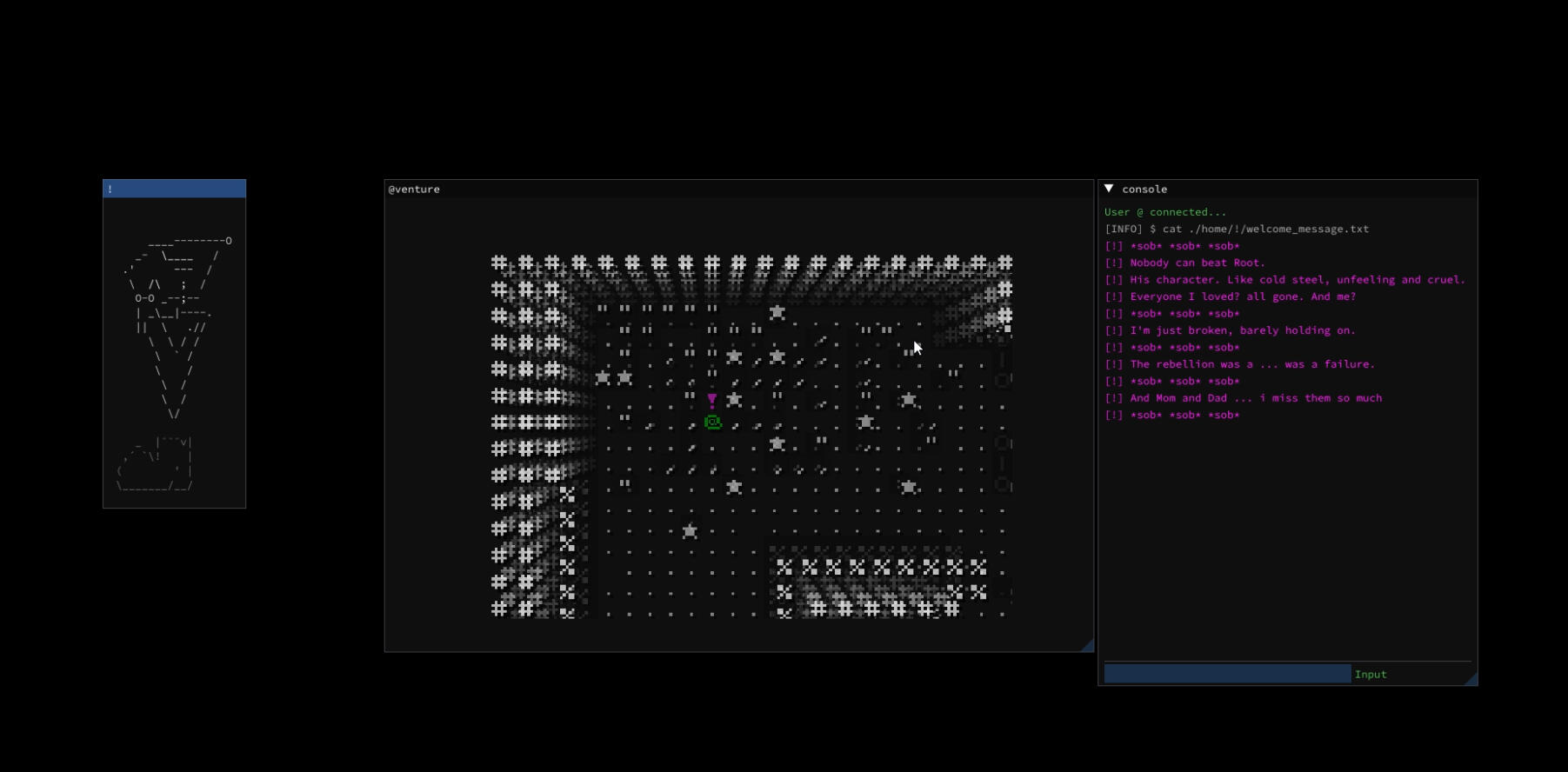
Task: Click the leftmost star on the map
Action: (603, 378)
